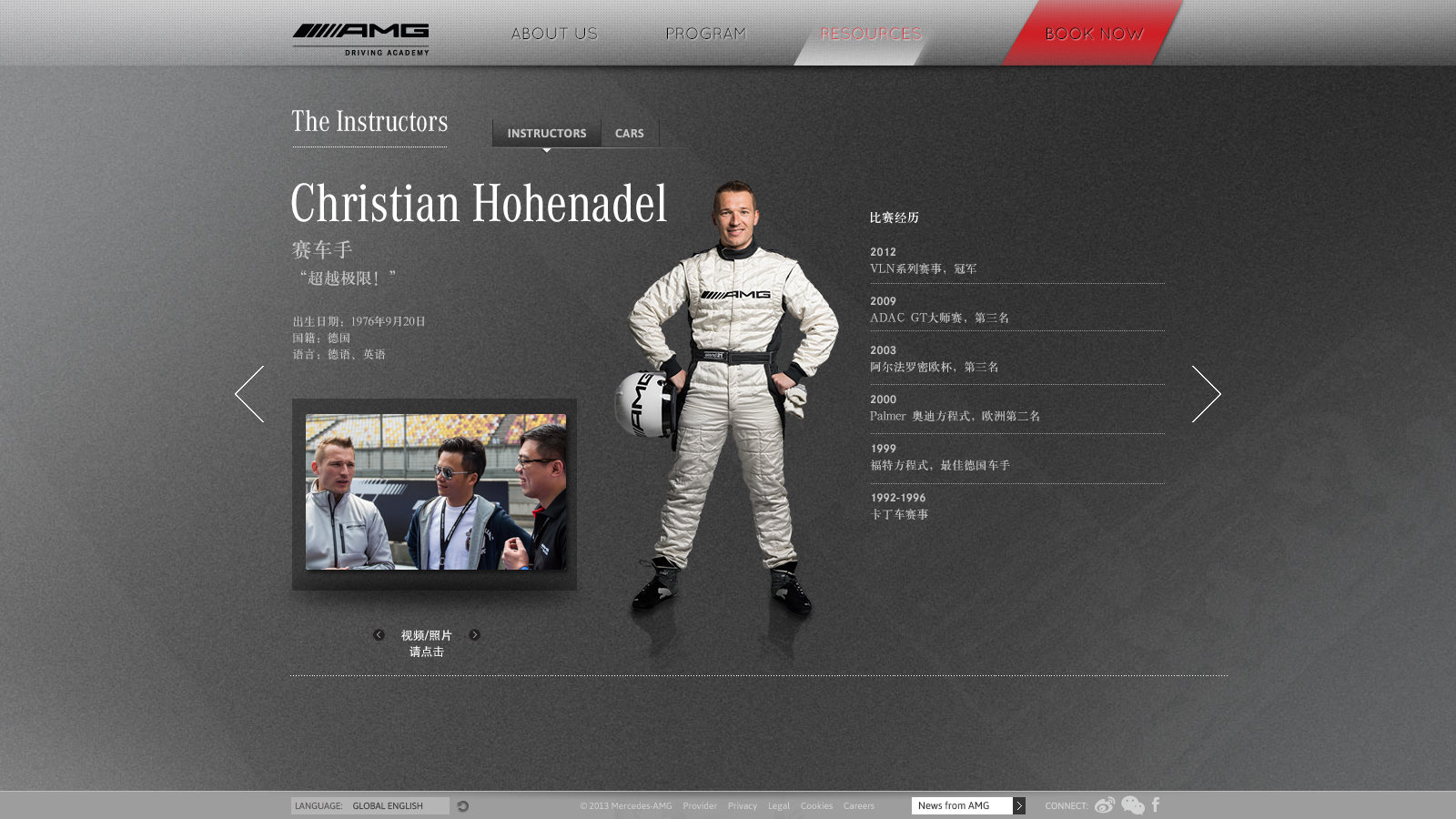Open the Global English language selector
This screenshot has height=819, width=1456.
click(370, 805)
